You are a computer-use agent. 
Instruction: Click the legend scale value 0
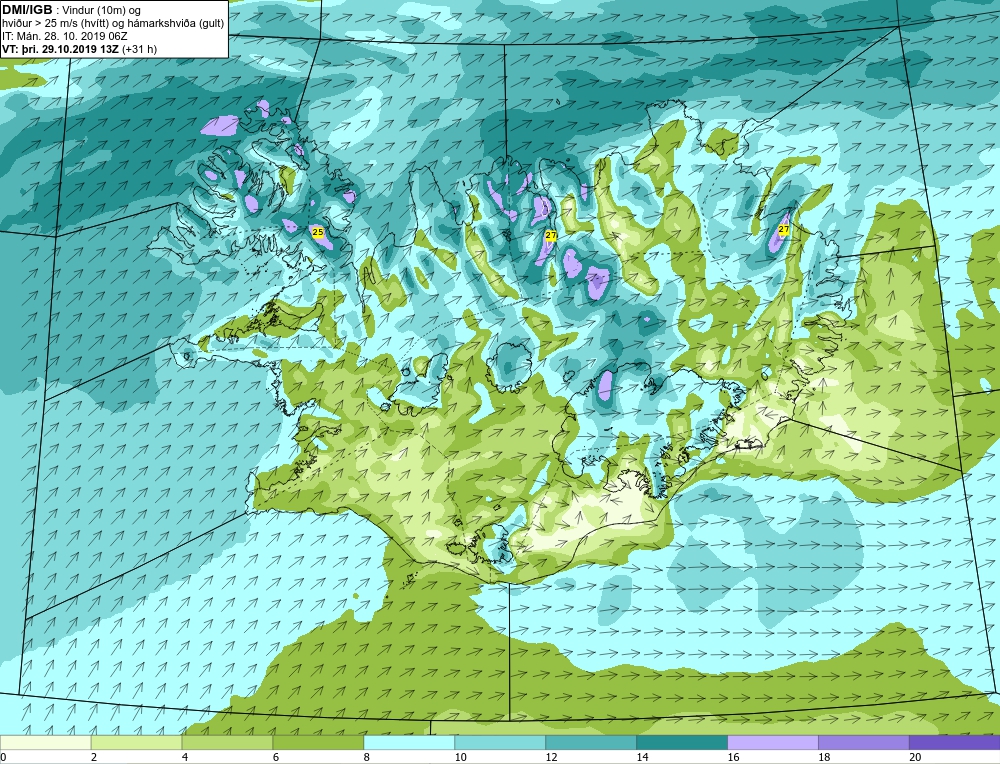(x=3, y=757)
